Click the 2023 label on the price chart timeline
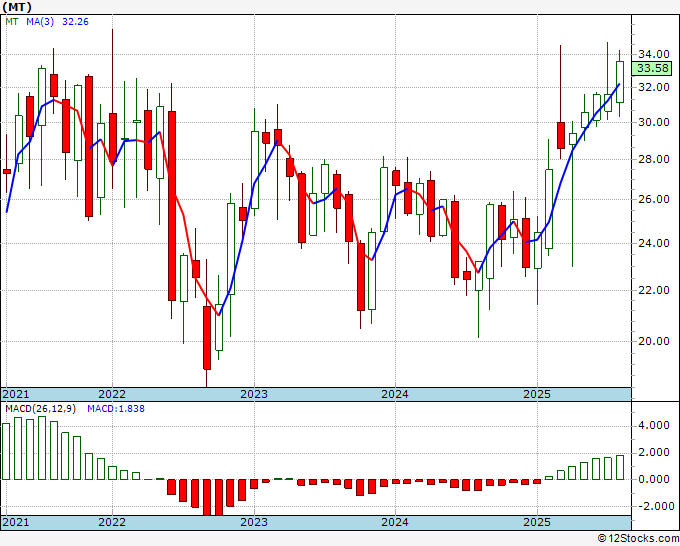This screenshot has width=680, height=546. [x=254, y=394]
